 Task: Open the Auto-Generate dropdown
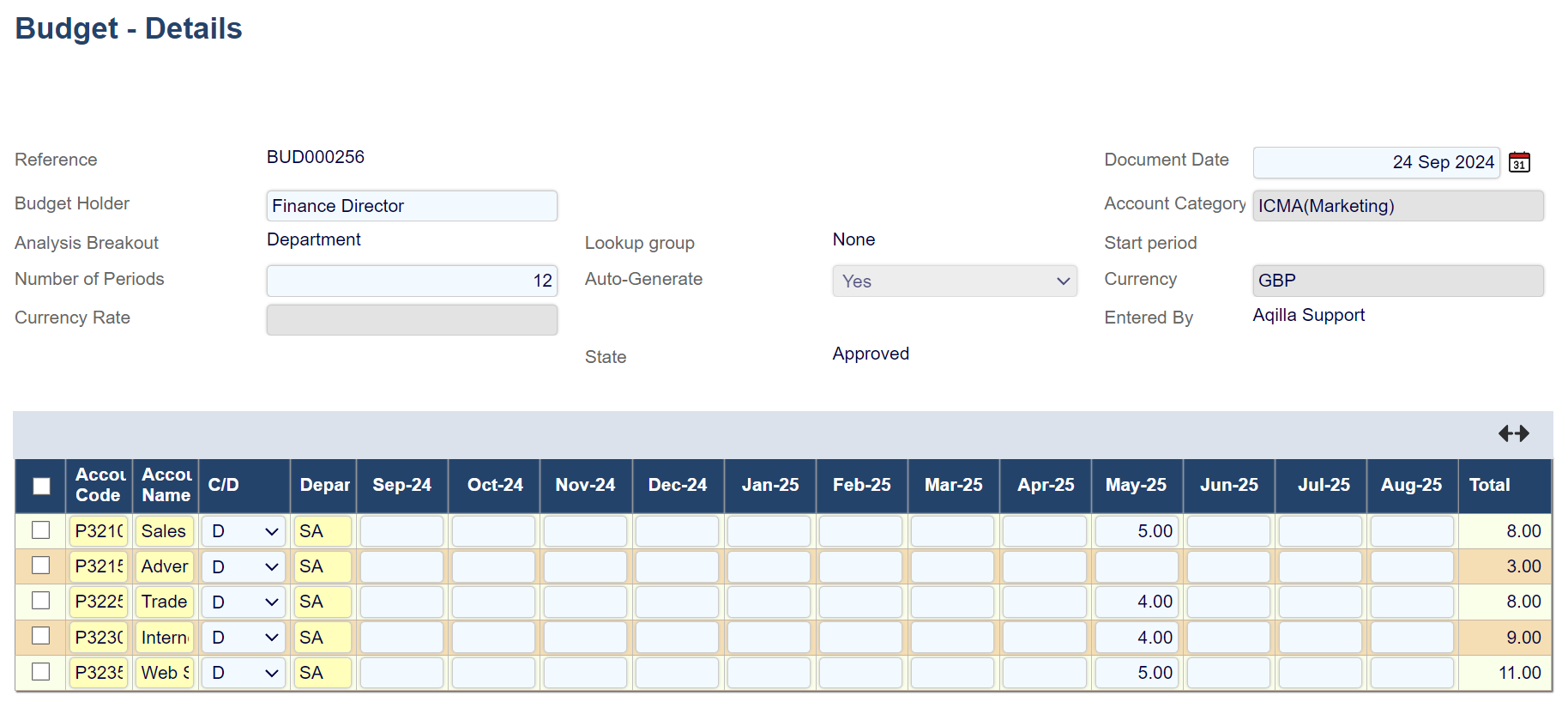(x=954, y=281)
